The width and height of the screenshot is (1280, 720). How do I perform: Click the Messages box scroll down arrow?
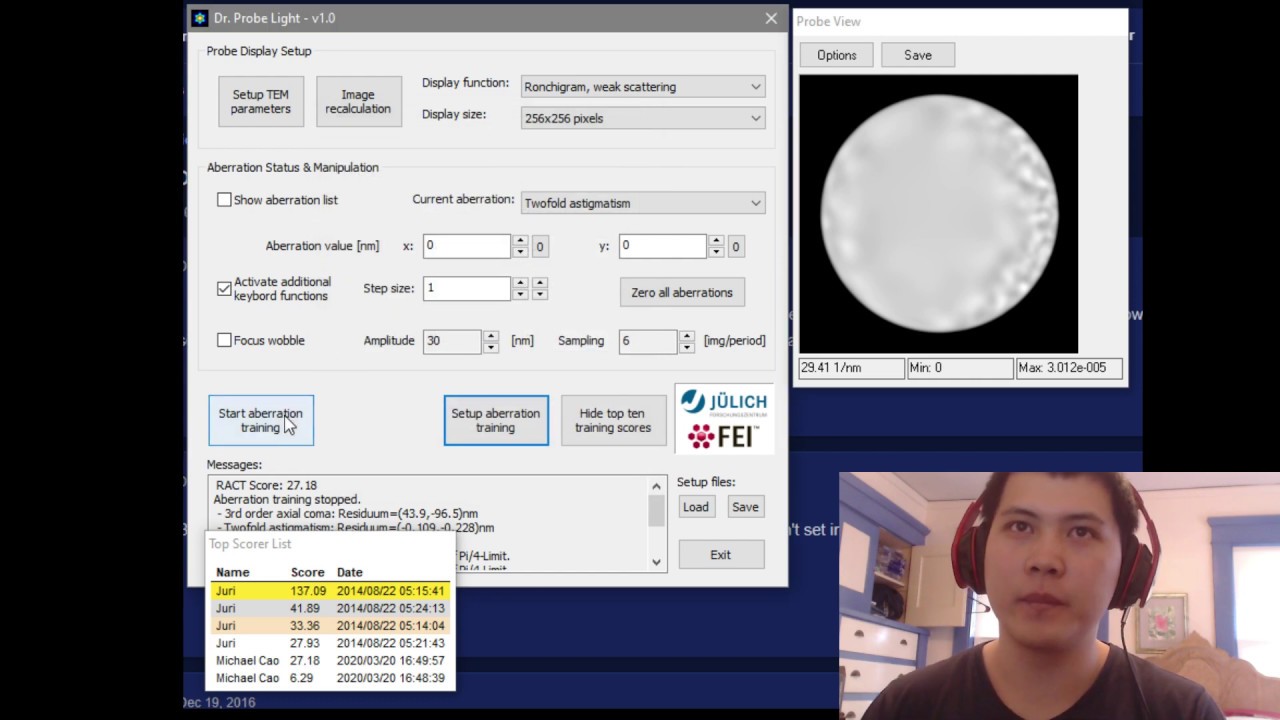click(x=656, y=562)
